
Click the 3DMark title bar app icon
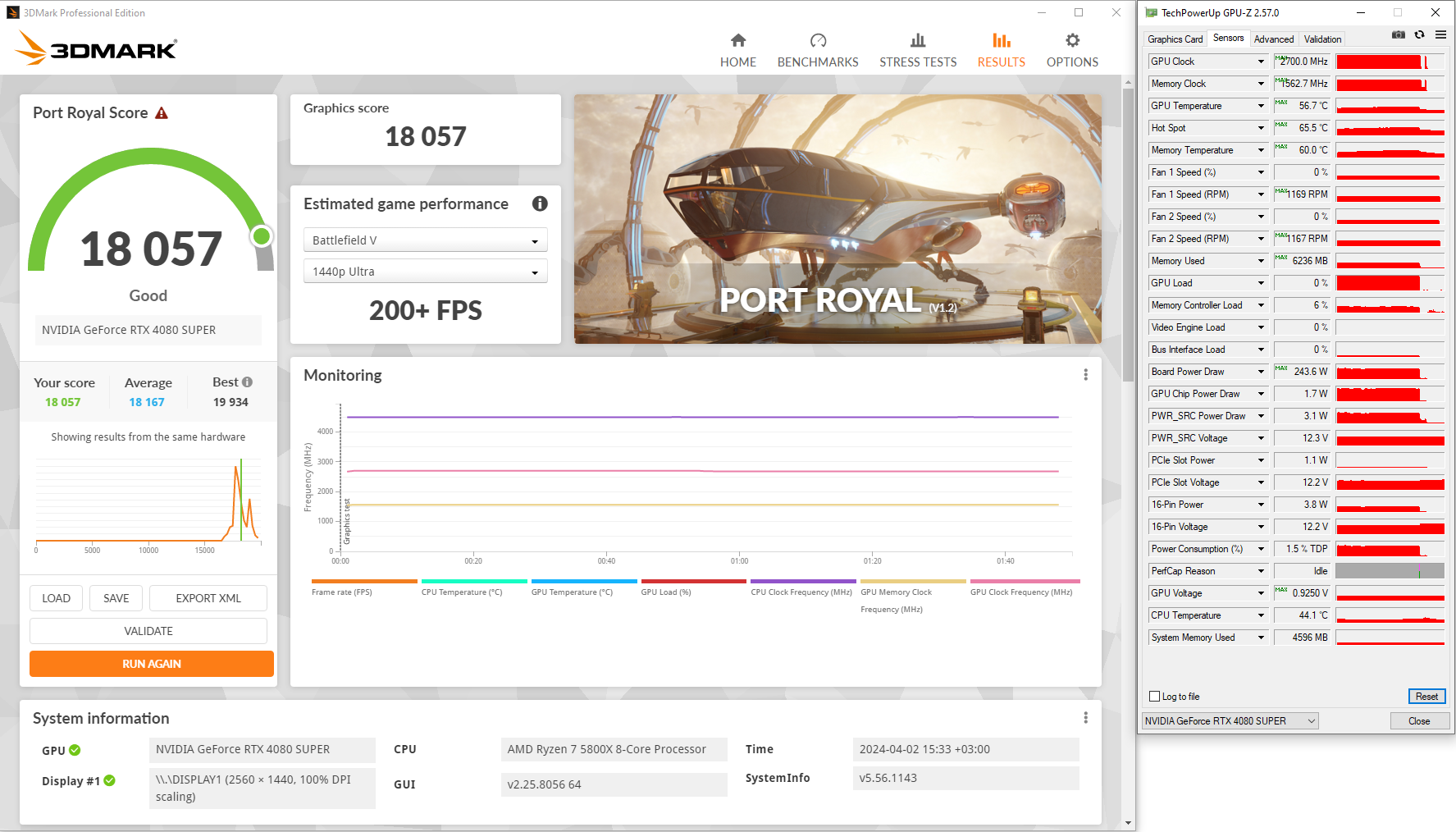[x=12, y=12]
